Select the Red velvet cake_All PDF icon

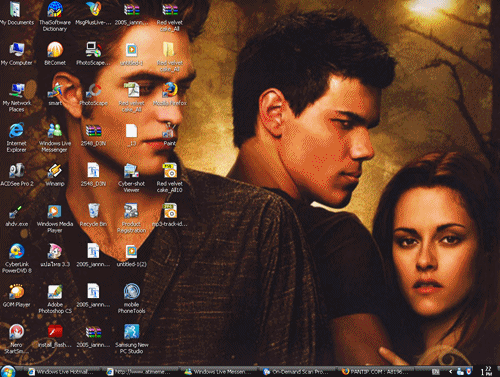pos(132,97)
